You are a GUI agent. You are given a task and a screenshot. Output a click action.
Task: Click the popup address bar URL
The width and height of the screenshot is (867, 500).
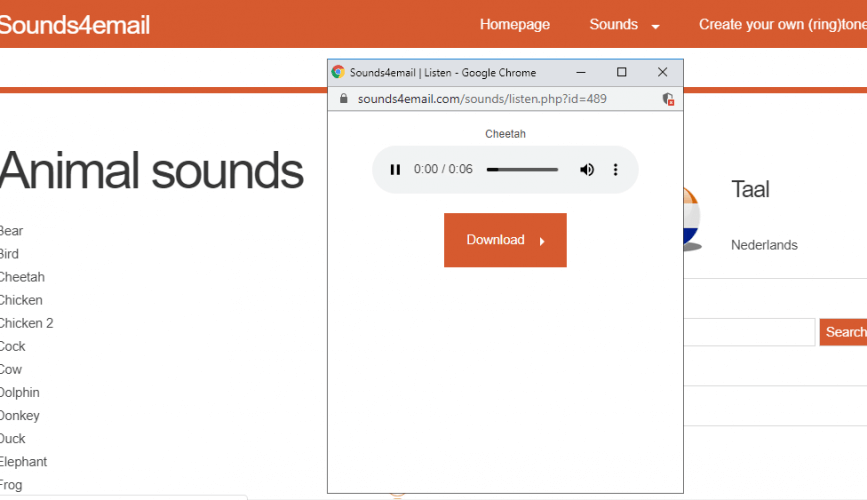482,99
